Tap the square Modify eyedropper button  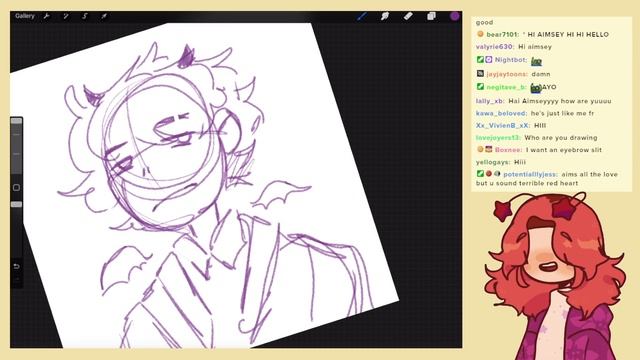(x=16, y=187)
